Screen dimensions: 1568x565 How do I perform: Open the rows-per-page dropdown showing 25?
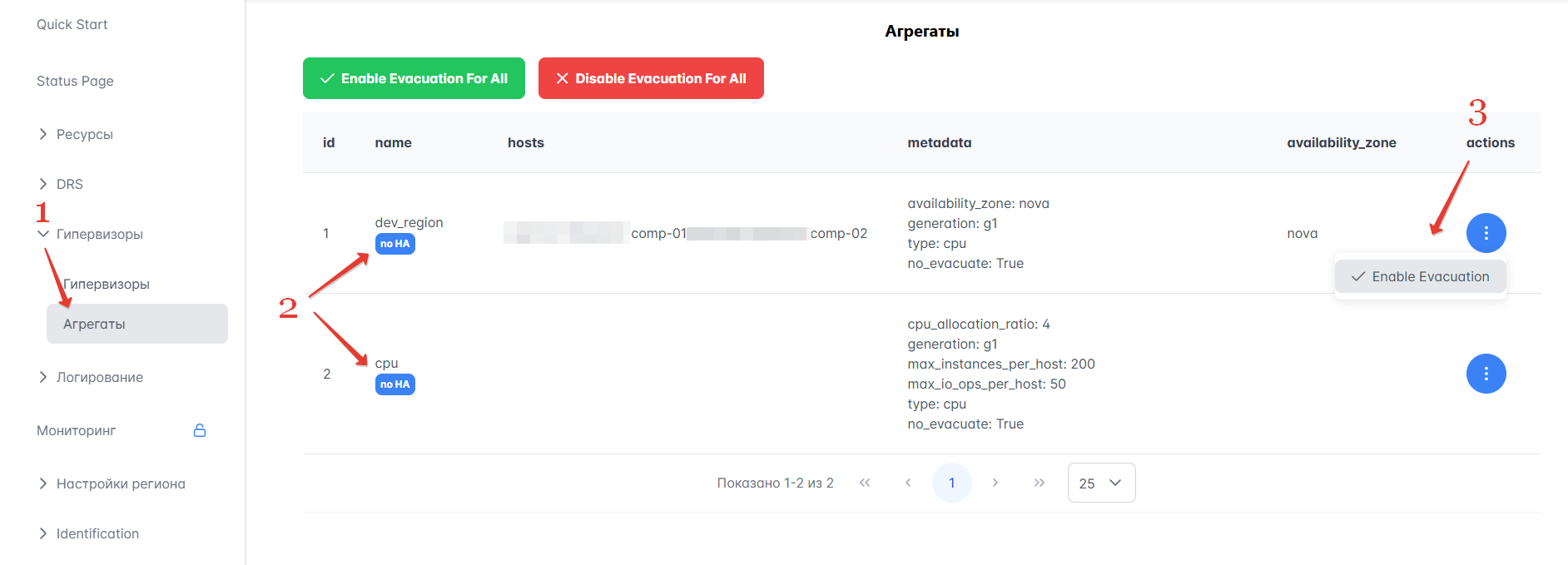[1101, 483]
